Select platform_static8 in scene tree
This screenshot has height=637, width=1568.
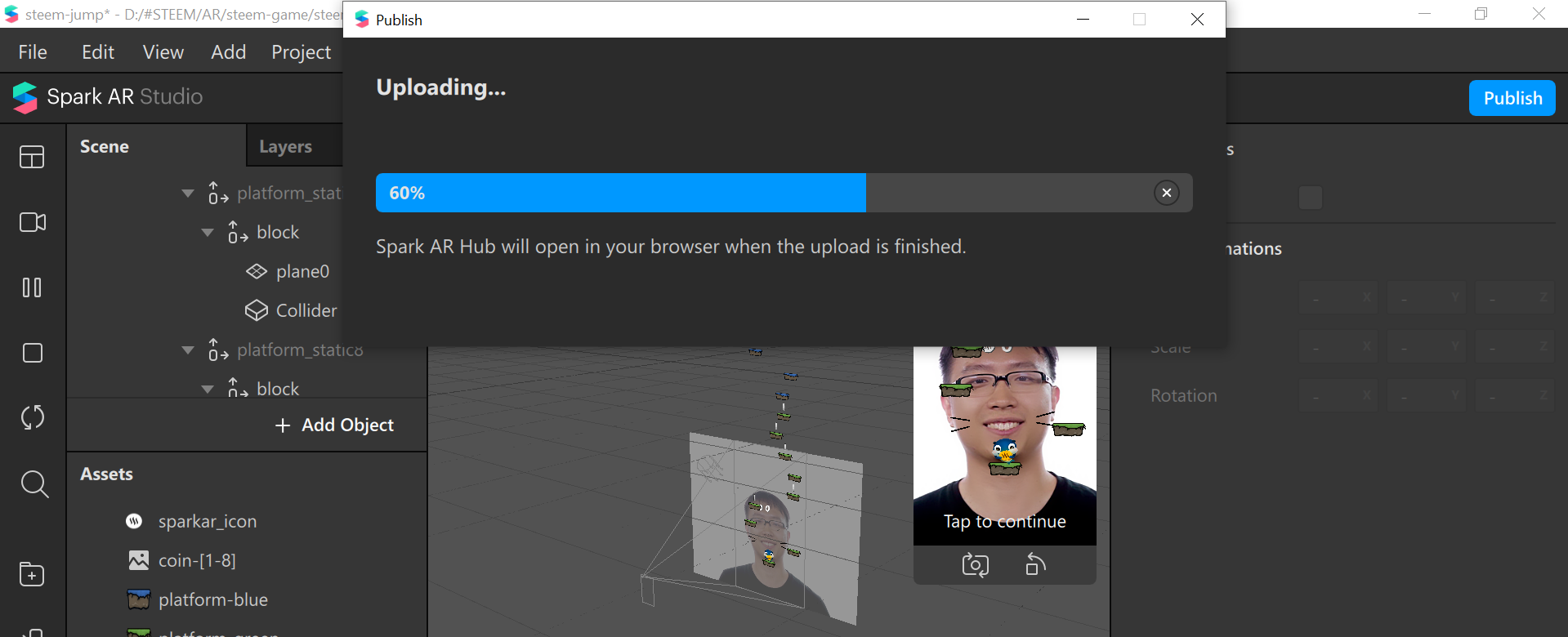pyautogui.click(x=300, y=350)
